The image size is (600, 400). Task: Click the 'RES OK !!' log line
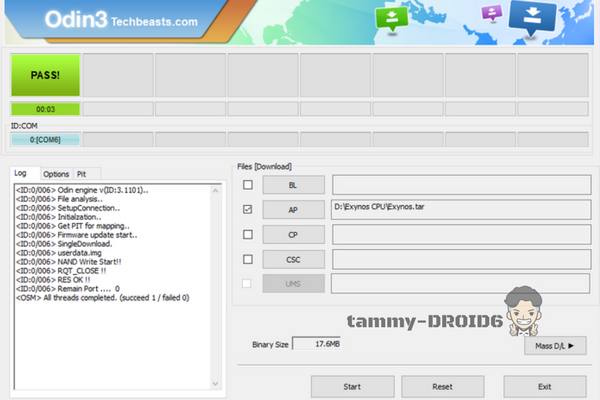tap(53, 279)
